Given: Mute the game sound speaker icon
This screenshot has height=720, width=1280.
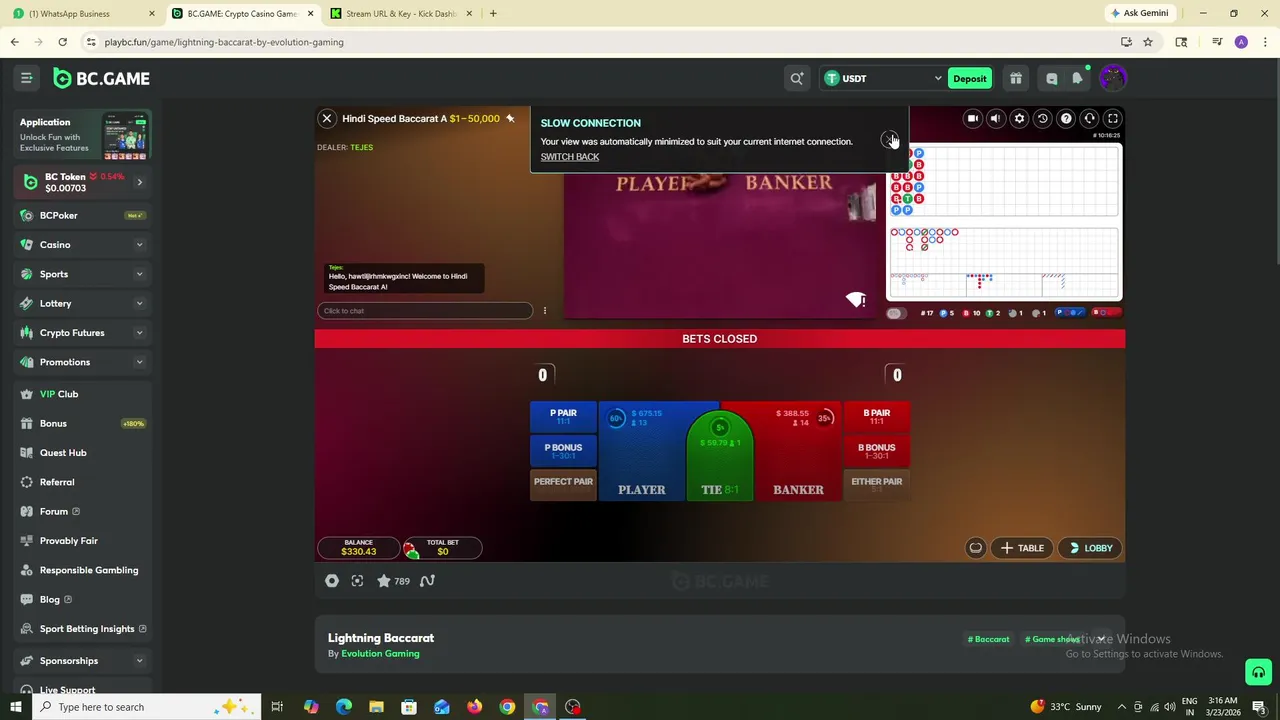Looking at the screenshot, I should [x=995, y=118].
